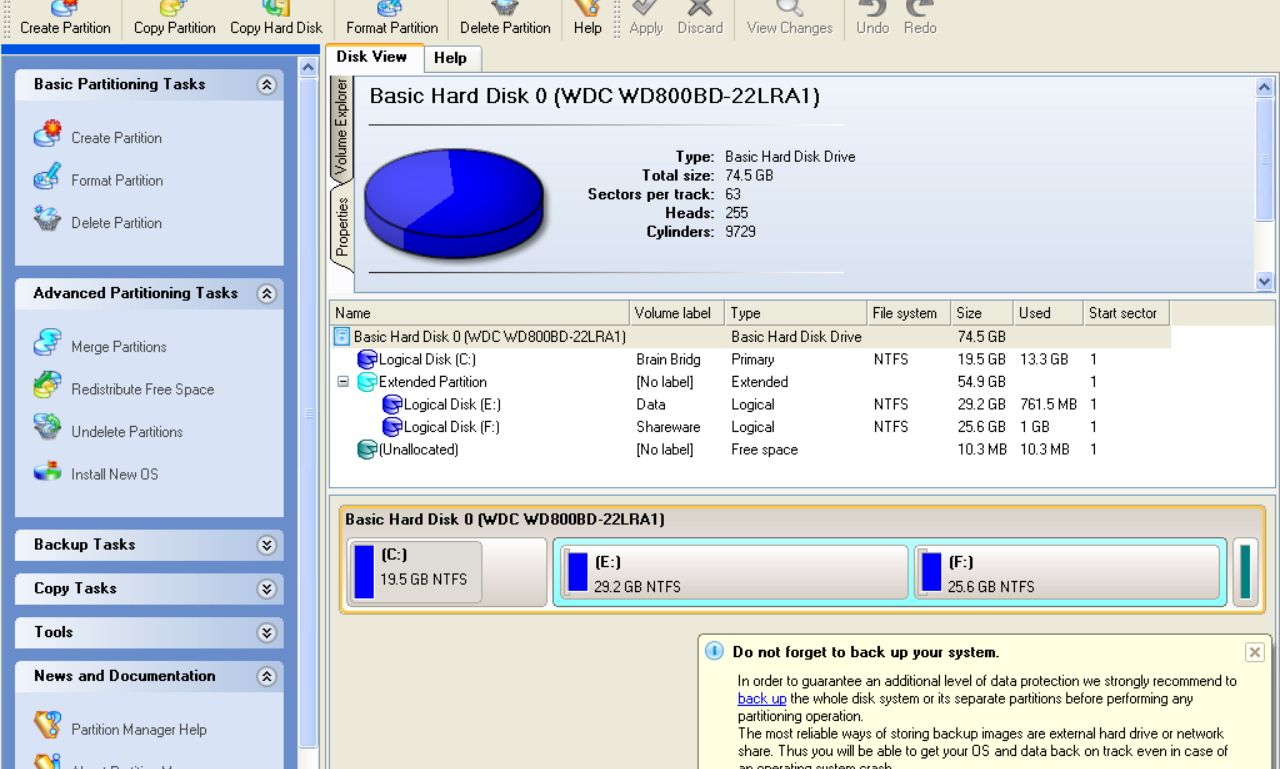The width and height of the screenshot is (1280, 769).
Task: Click Copy Hard Disk toolbar button
Action: pos(276,19)
